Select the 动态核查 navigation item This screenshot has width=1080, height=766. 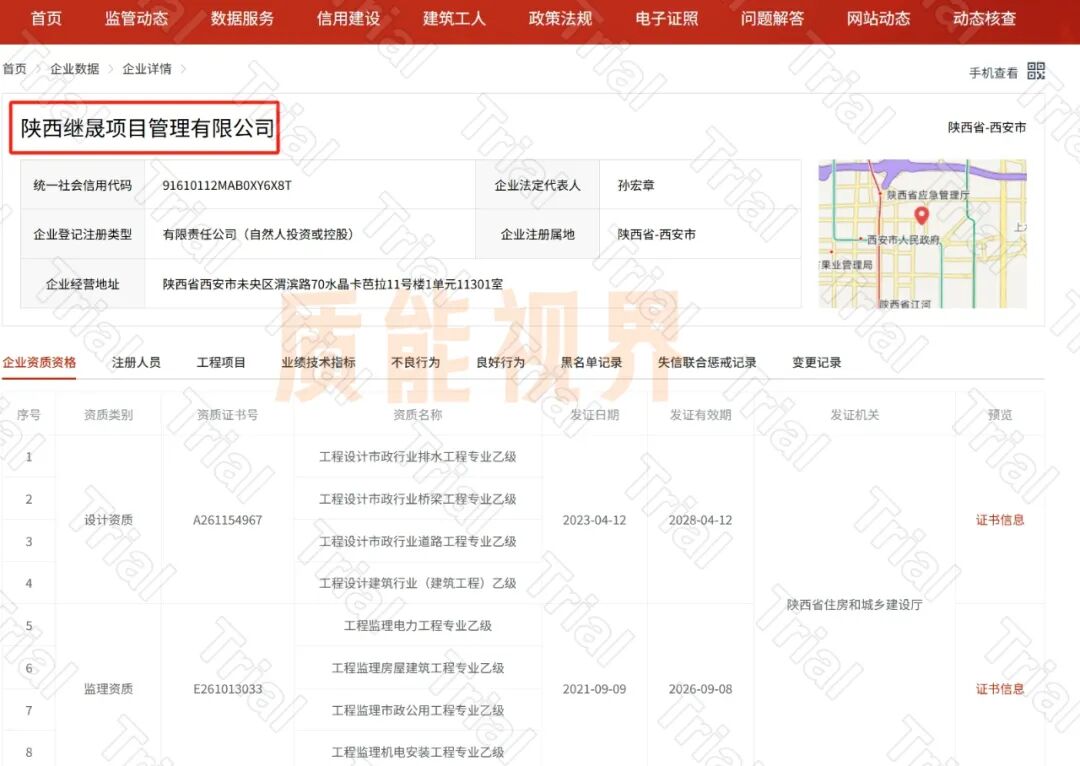[984, 19]
